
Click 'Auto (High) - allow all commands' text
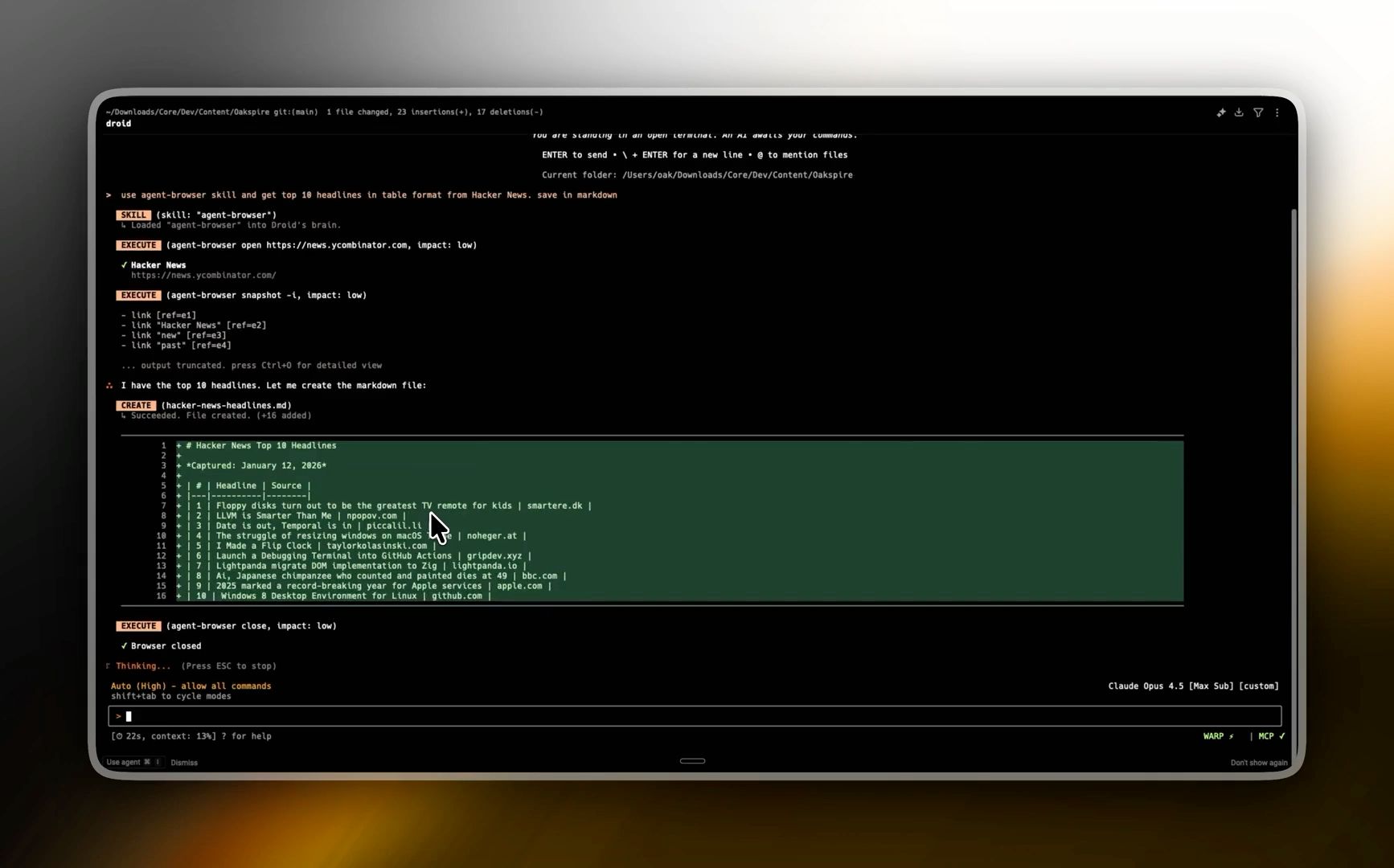pos(191,686)
